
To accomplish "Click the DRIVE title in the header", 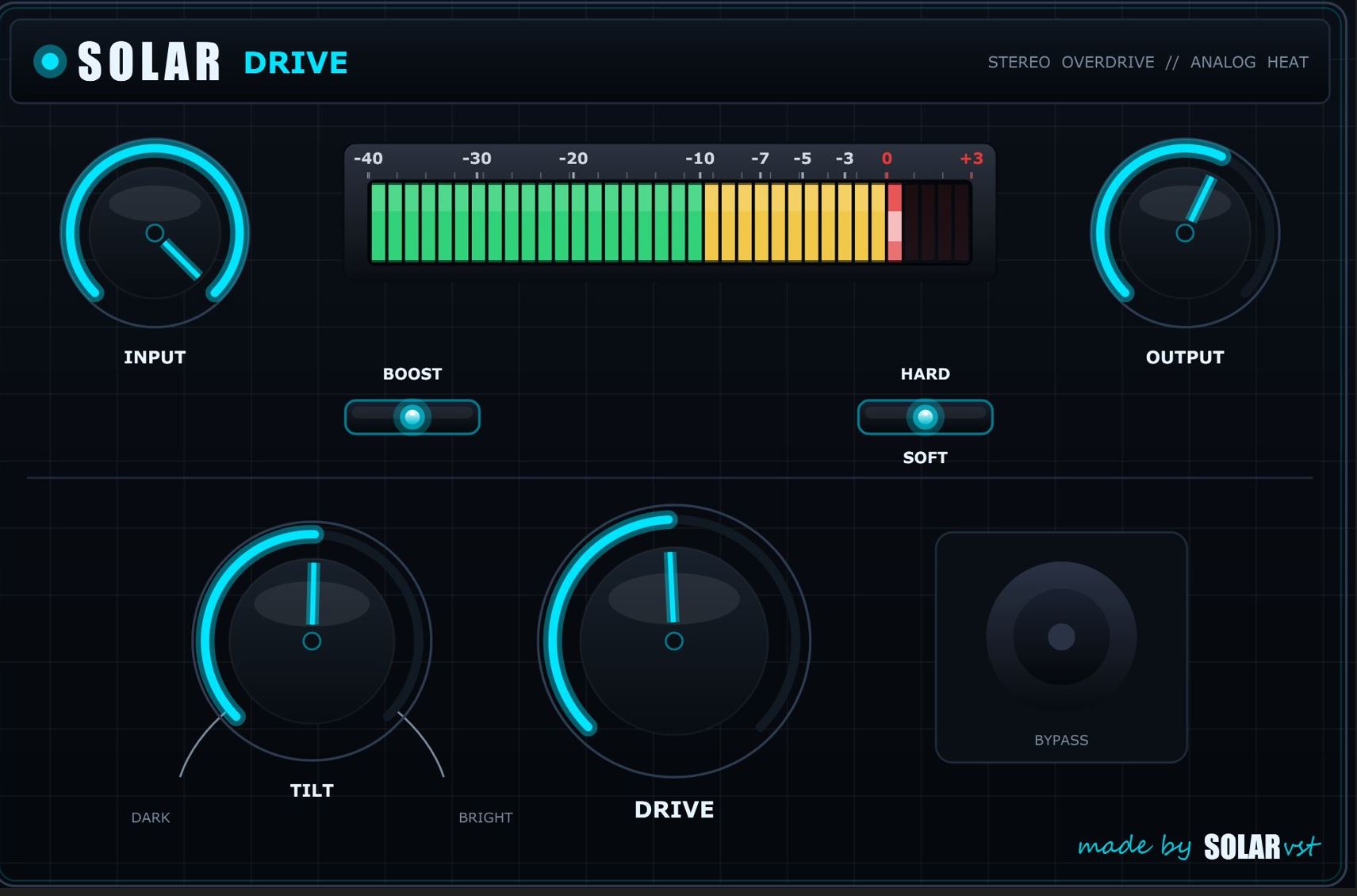I will [x=296, y=63].
